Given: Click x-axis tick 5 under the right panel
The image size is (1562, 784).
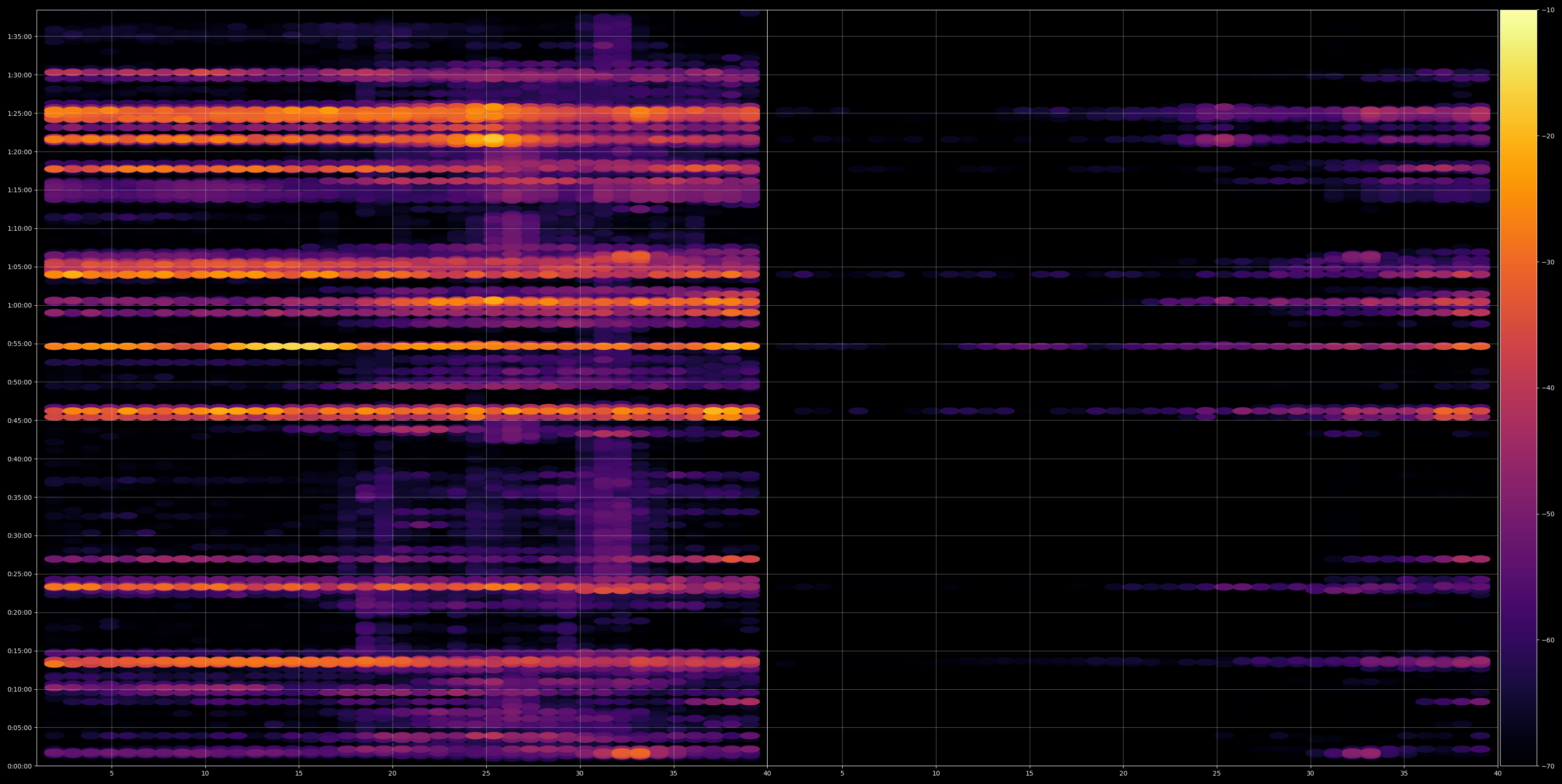Looking at the screenshot, I should 842,774.
